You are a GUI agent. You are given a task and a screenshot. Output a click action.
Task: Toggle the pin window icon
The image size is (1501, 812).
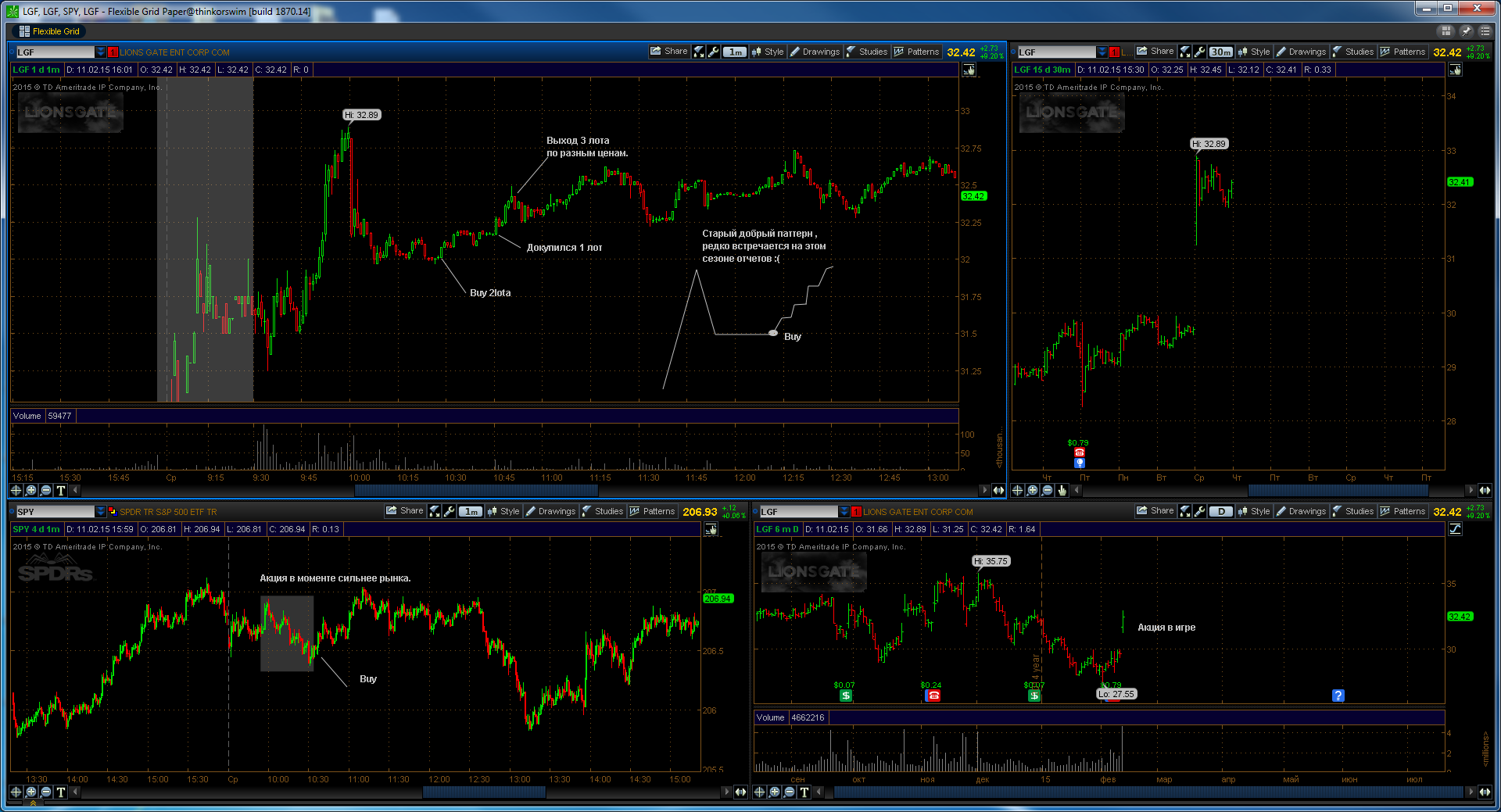coord(1466,31)
